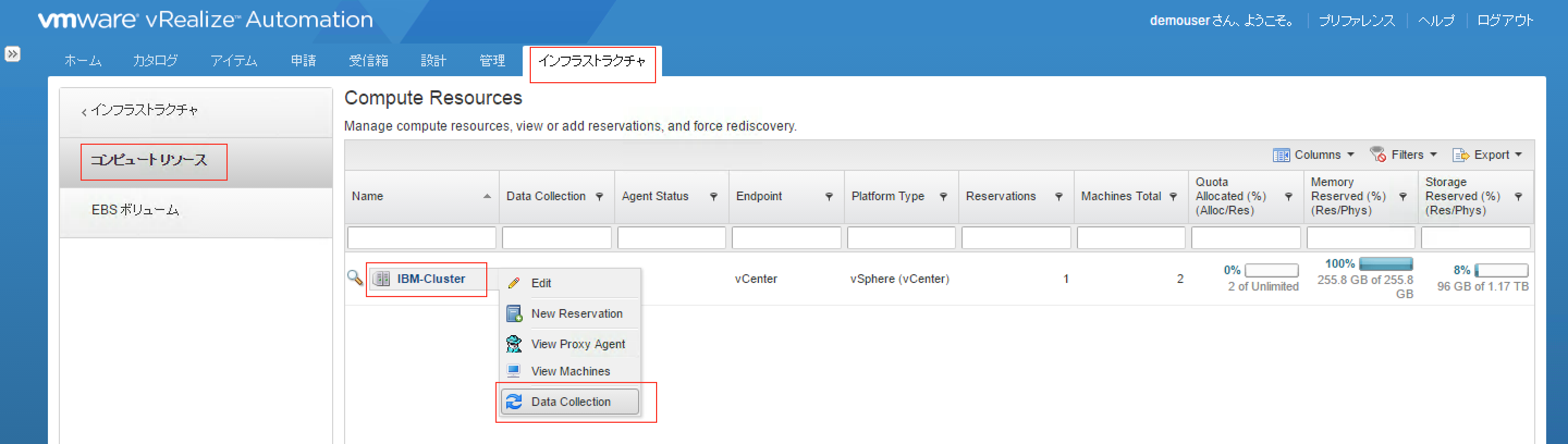Viewport: 1568px width, 444px height.
Task: Switch to the 設計 tab
Action: [433, 61]
